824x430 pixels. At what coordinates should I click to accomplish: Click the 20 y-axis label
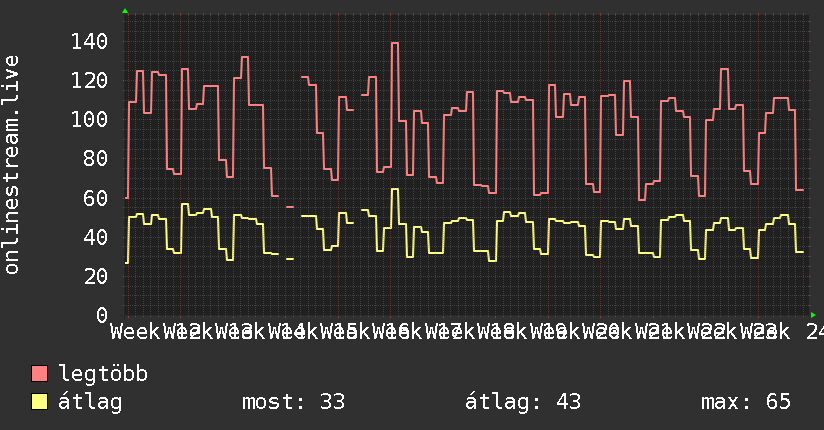point(95,276)
